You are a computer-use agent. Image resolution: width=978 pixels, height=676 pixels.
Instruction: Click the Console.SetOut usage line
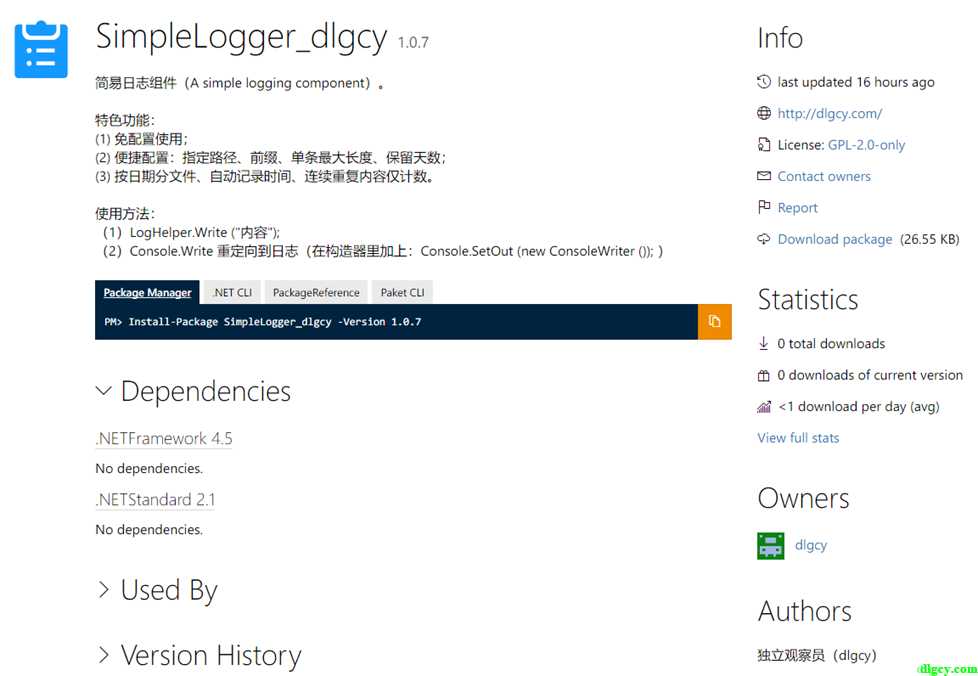[382, 251]
